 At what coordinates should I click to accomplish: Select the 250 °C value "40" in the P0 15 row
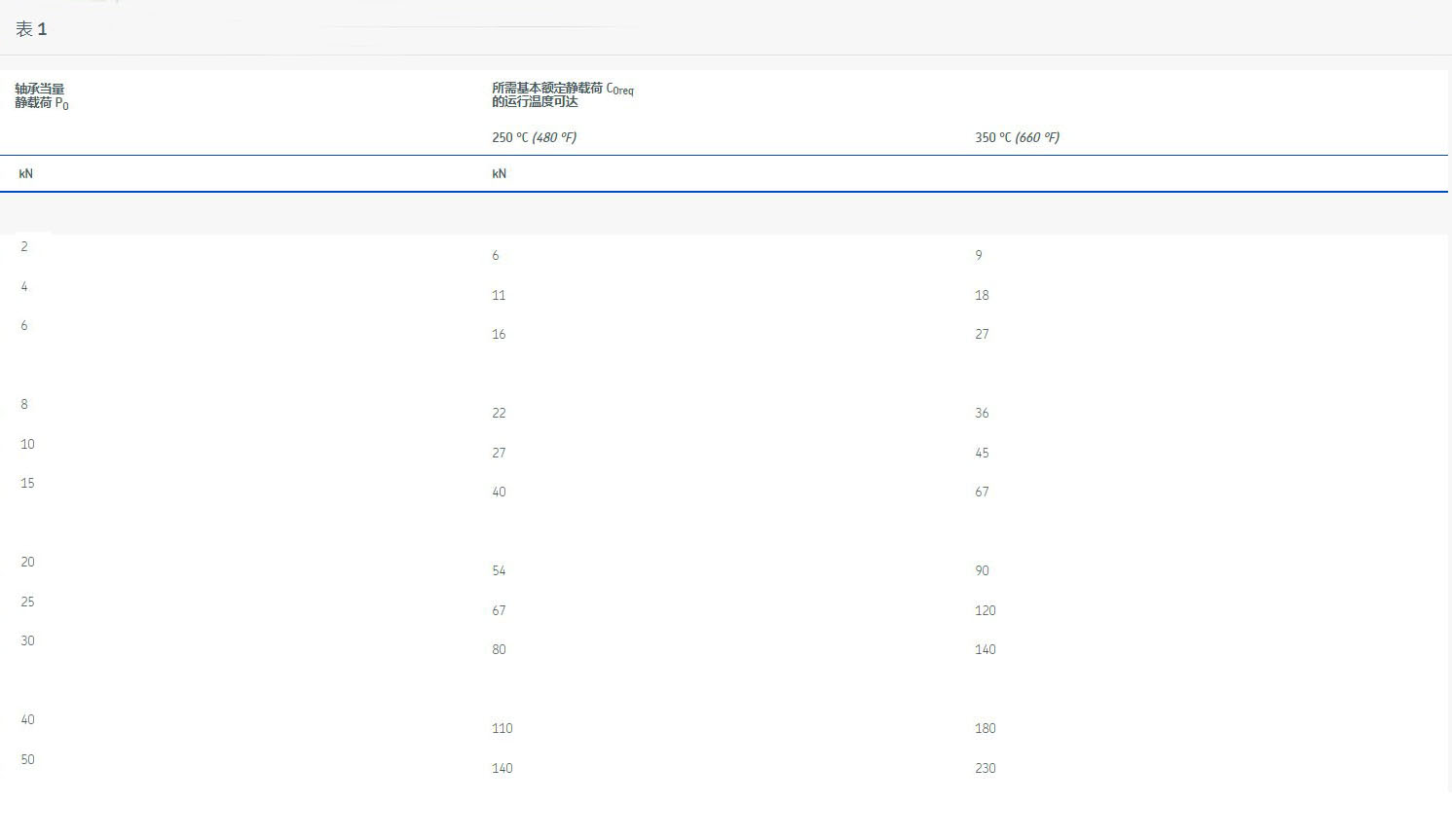click(x=499, y=493)
